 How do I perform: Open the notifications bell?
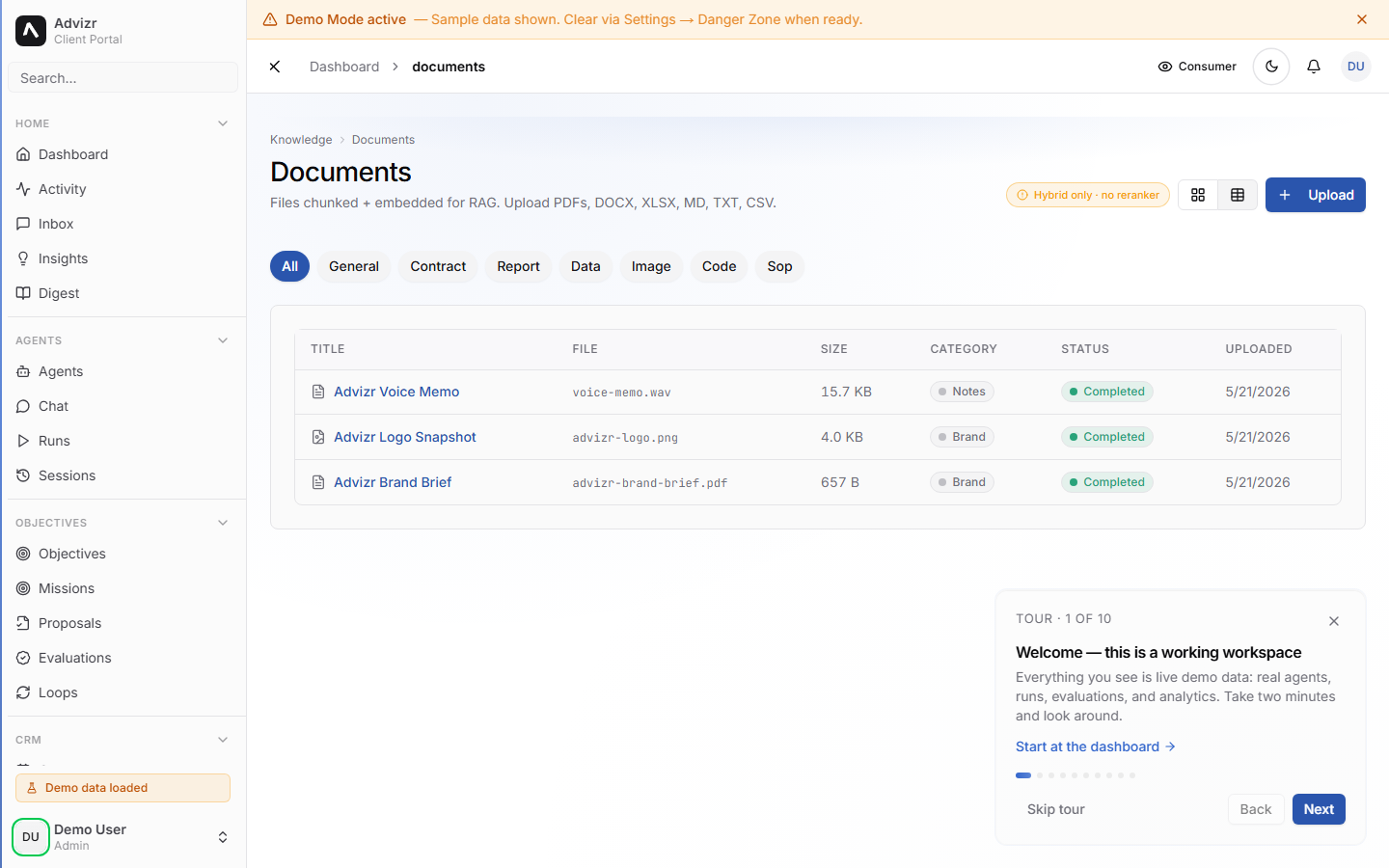pyautogui.click(x=1314, y=67)
